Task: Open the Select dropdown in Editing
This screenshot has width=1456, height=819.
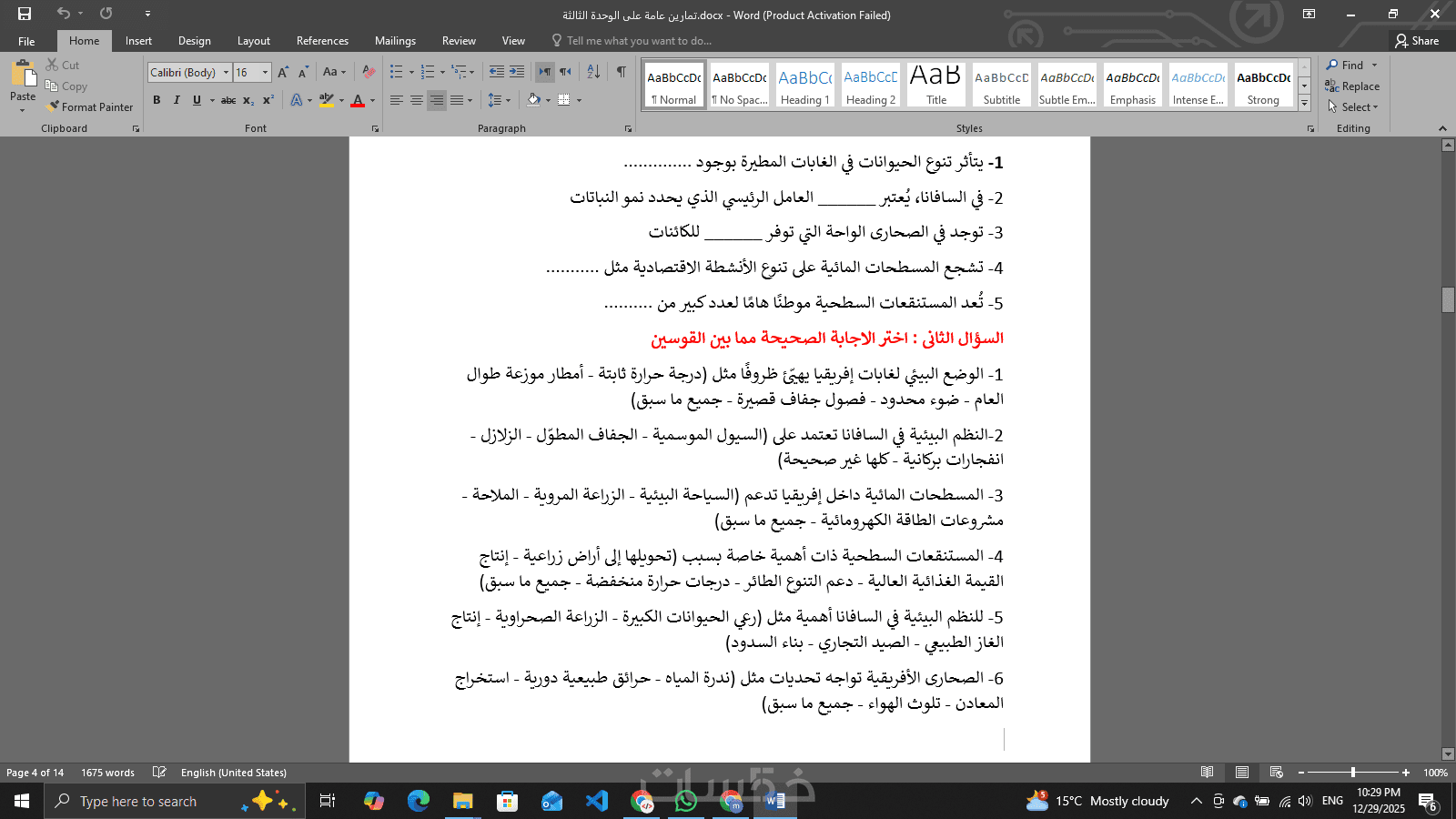Action: [1352, 107]
